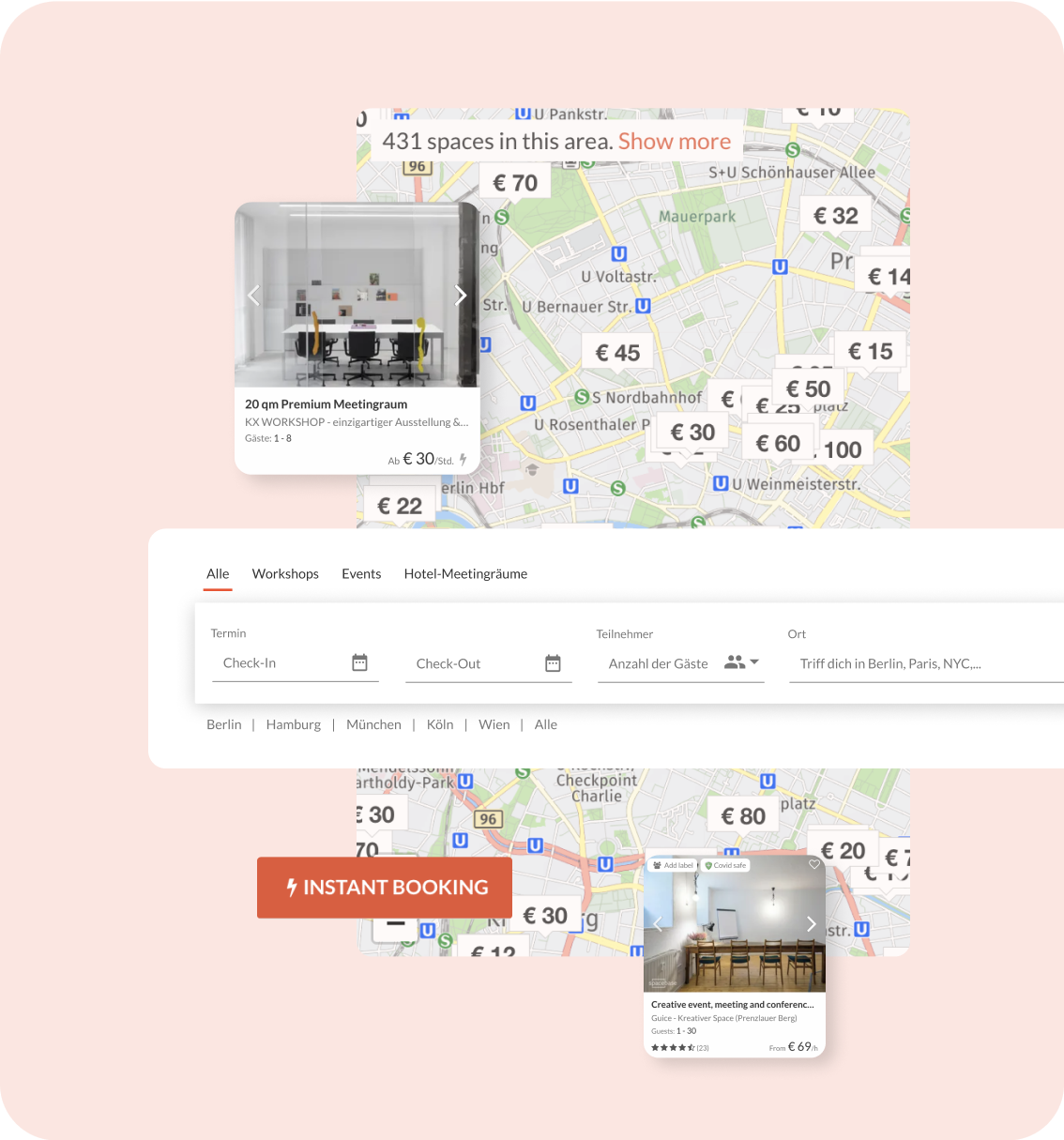
Task: Favorite the Creative event space with heart
Action: click(x=813, y=865)
